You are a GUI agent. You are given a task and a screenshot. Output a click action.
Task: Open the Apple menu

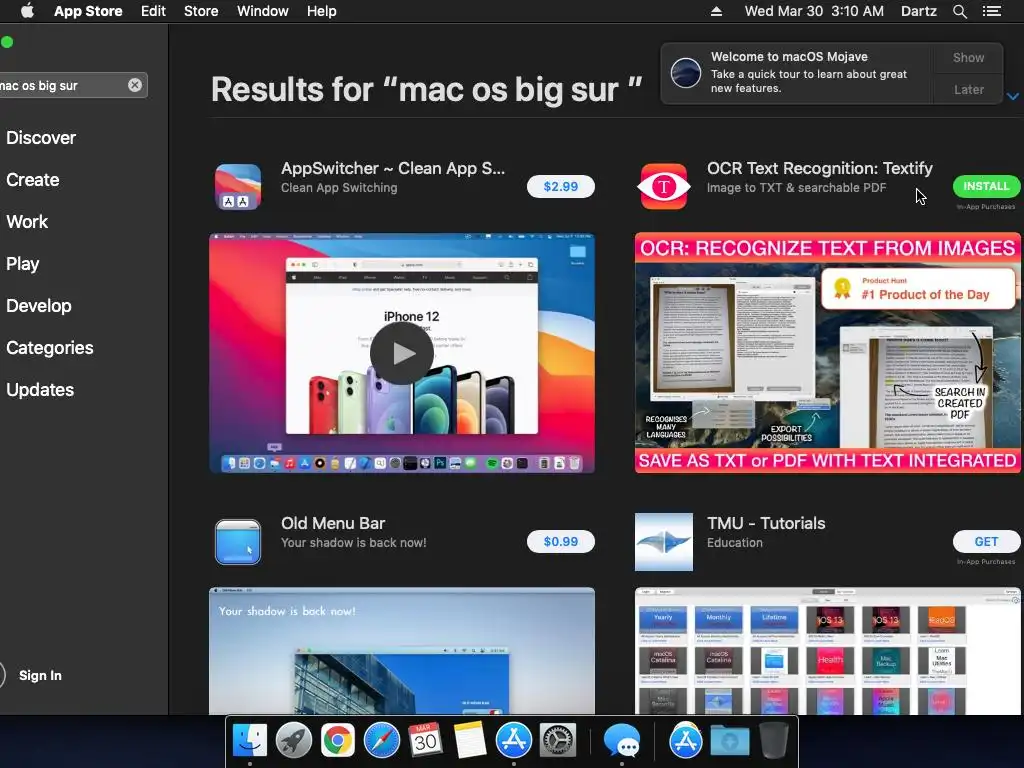click(27, 11)
